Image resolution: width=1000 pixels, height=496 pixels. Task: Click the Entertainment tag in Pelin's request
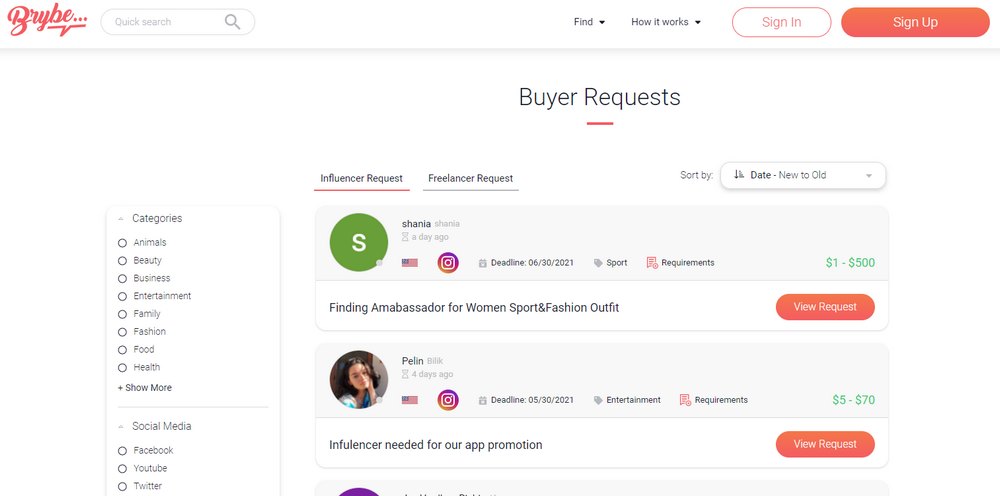[x=633, y=400]
